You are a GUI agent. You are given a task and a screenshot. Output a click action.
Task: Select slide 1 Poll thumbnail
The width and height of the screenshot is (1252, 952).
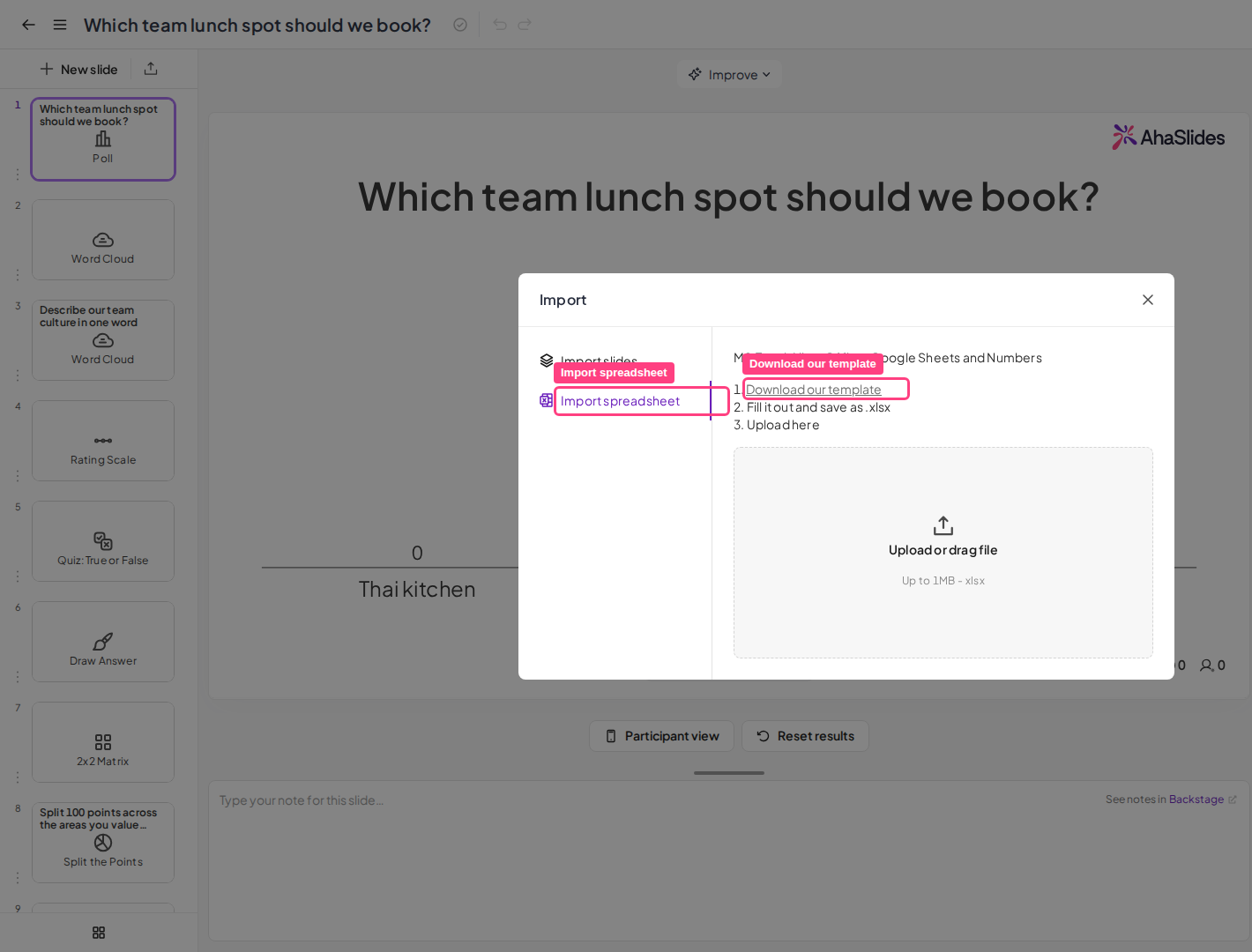[x=103, y=139]
